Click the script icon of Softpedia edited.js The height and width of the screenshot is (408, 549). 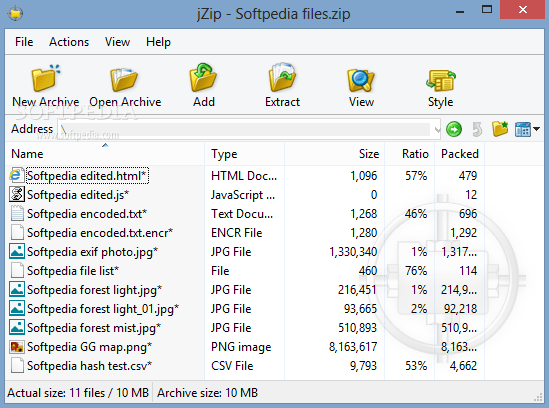pos(16,194)
